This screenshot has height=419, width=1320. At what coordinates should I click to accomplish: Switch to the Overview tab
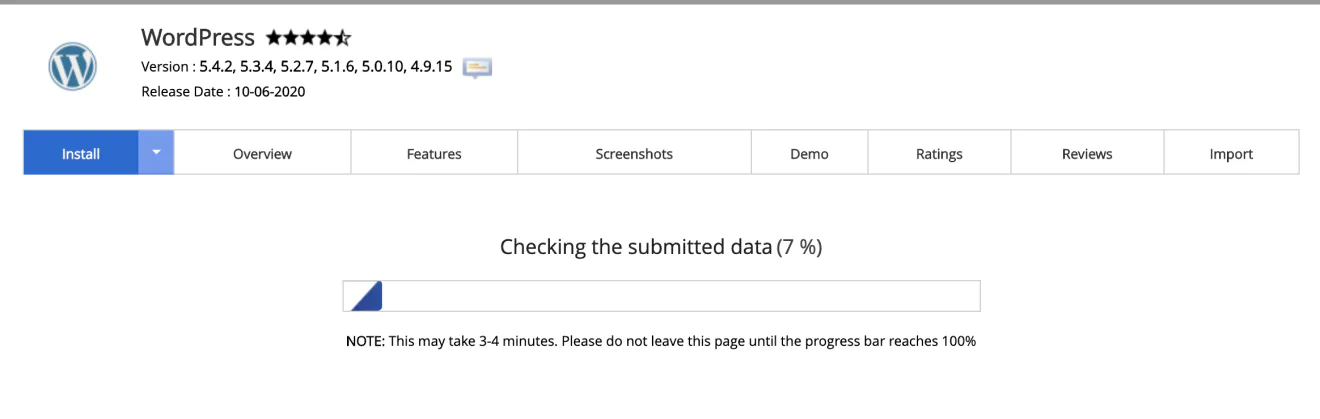click(x=262, y=153)
